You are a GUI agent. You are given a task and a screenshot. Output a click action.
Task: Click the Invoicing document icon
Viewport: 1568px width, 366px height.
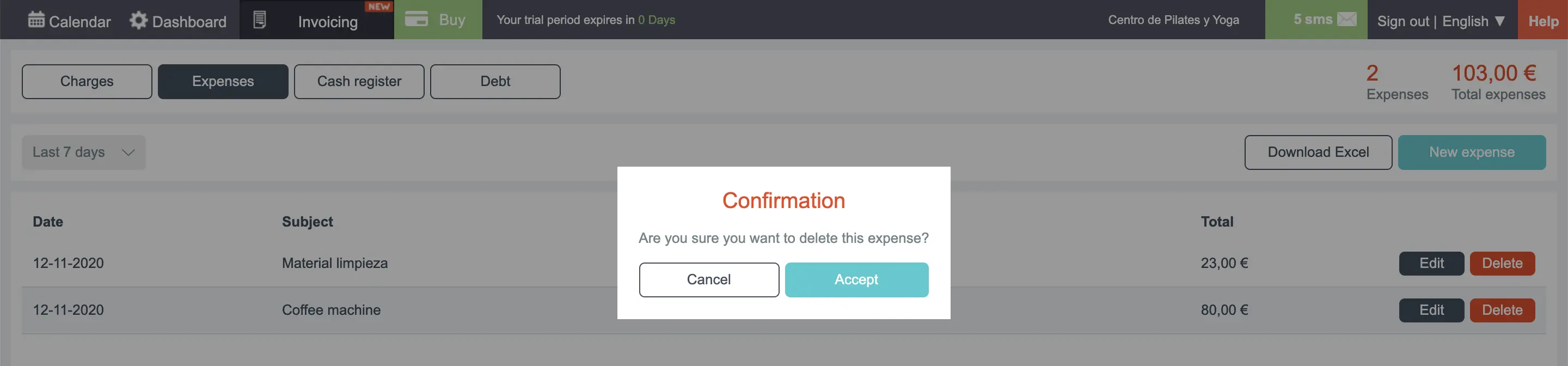click(x=259, y=20)
